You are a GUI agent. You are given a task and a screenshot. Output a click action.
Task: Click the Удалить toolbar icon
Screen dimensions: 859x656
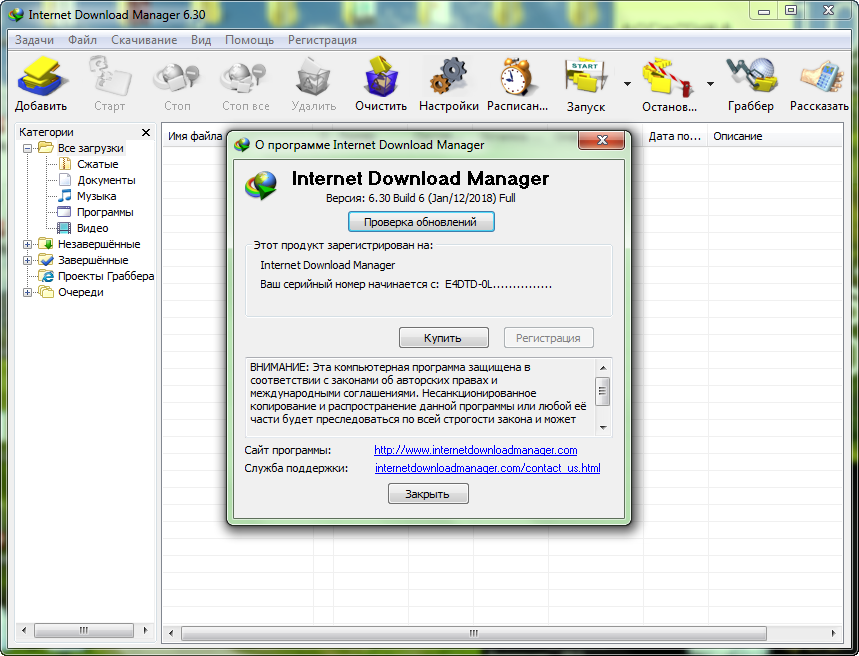click(313, 77)
